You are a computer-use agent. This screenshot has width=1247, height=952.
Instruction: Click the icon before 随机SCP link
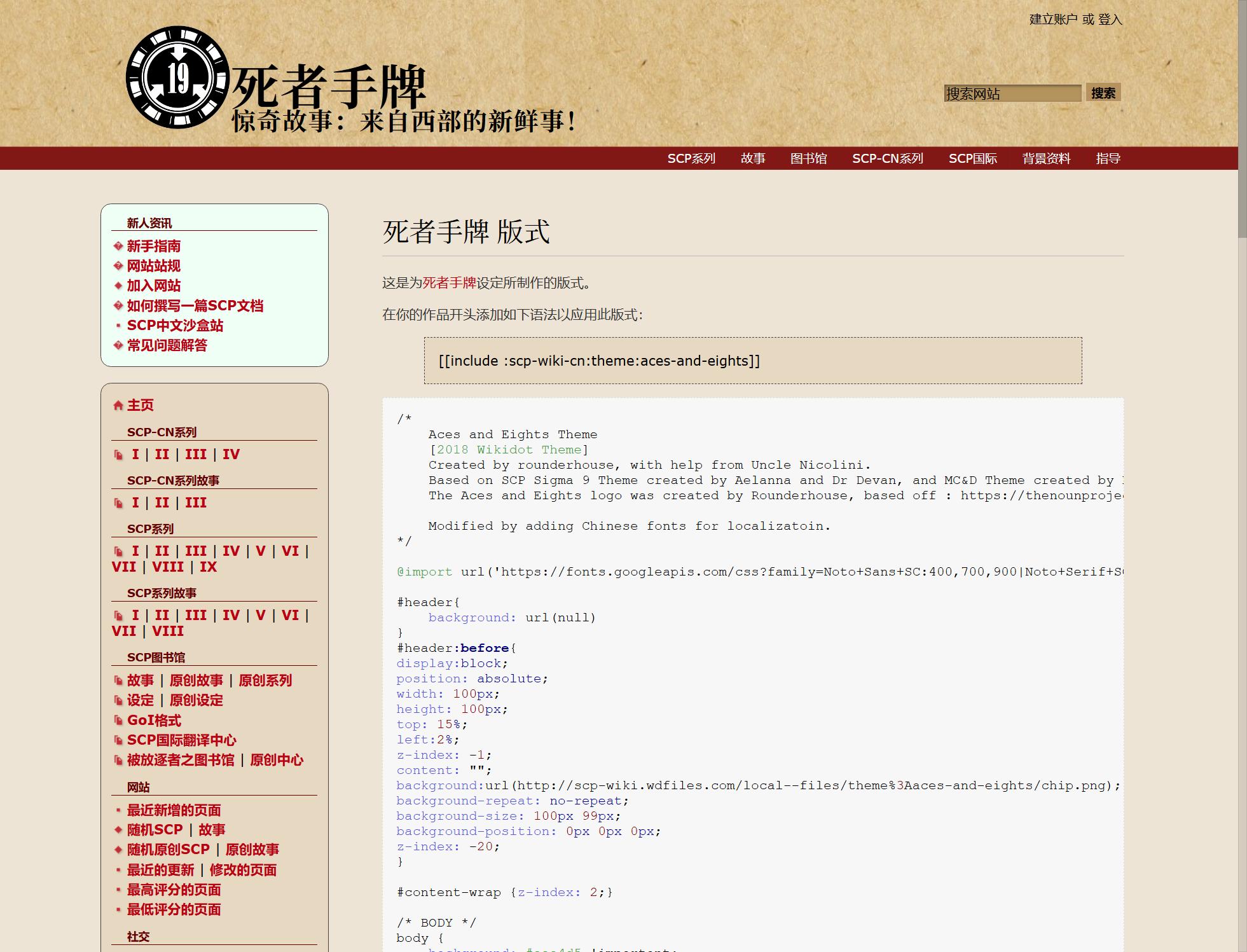click(118, 830)
